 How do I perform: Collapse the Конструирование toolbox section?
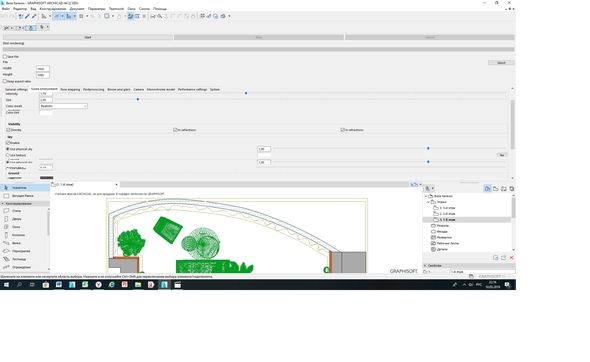[x=3, y=204]
